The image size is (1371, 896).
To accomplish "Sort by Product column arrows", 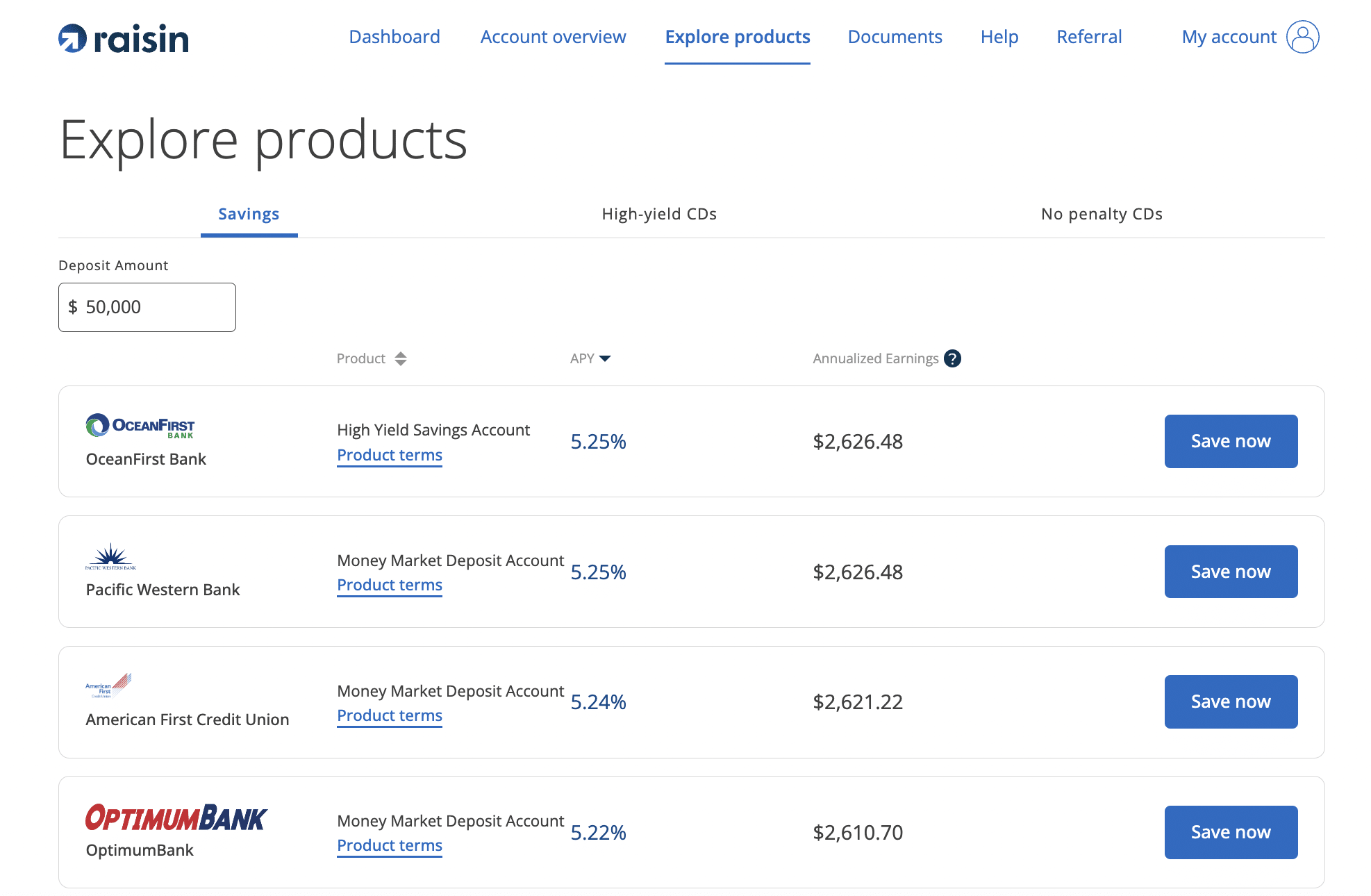I will (x=401, y=358).
